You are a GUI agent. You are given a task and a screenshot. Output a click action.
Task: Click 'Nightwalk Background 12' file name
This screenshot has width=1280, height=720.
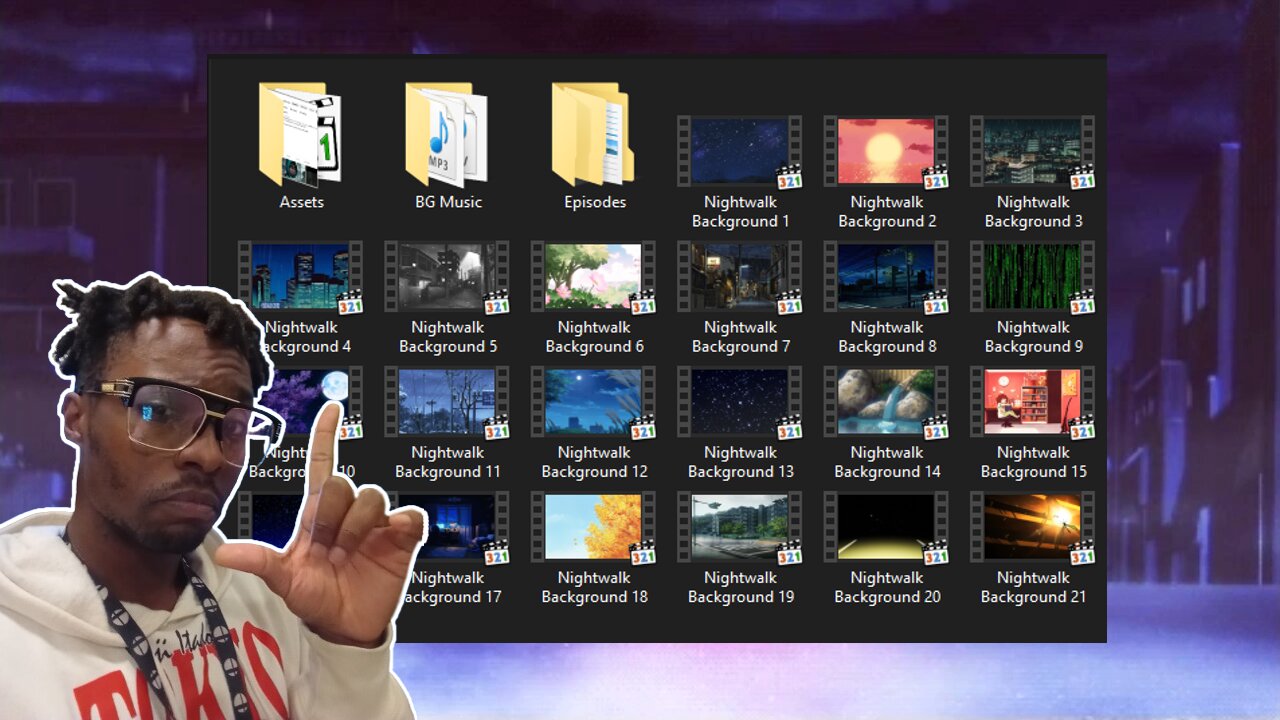(x=594, y=462)
